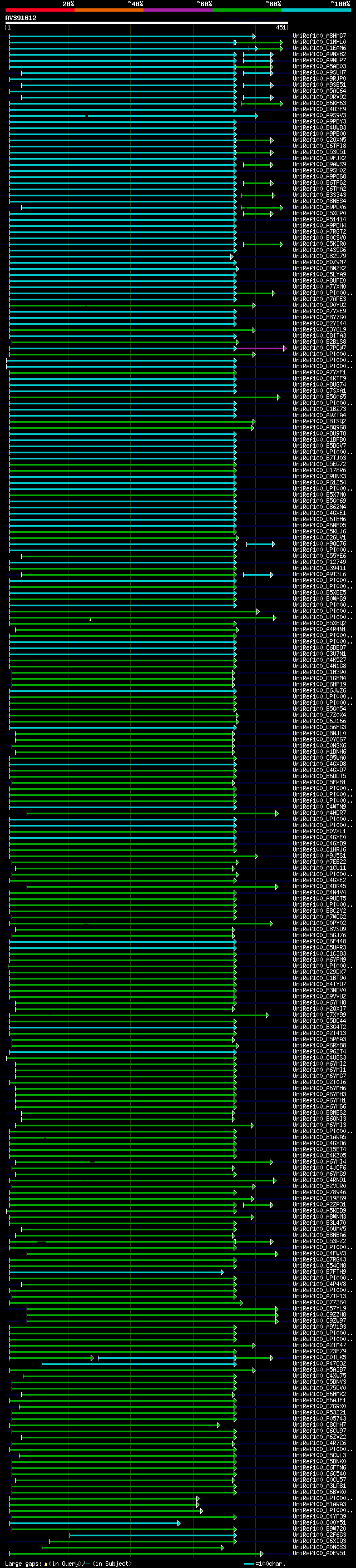Select hit label UniRef100_A9QQ76
356x1568 pixels.
pyautogui.click(x=319, y=544)
